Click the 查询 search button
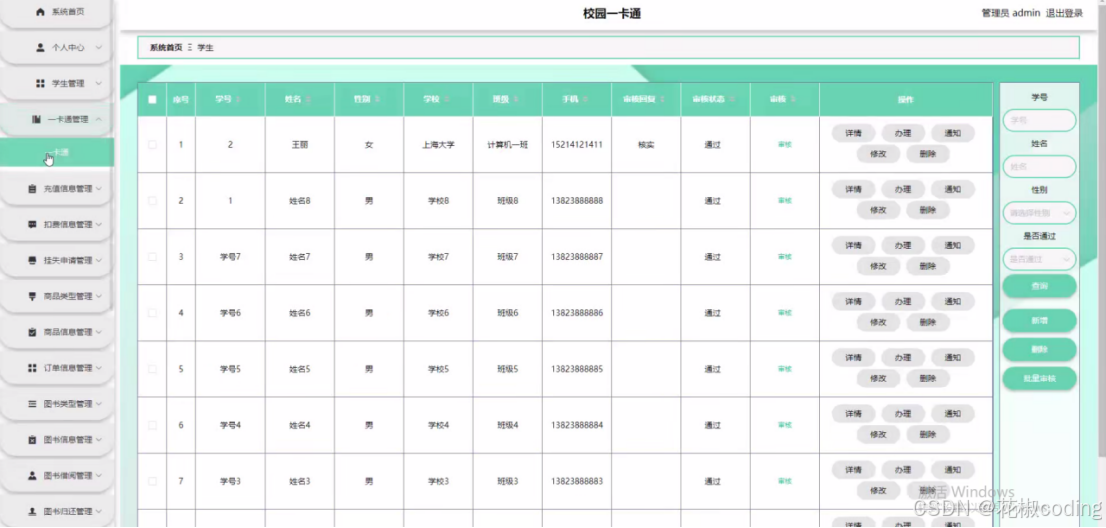Screen dimensions: 1106x528 tap(1039, 286)
